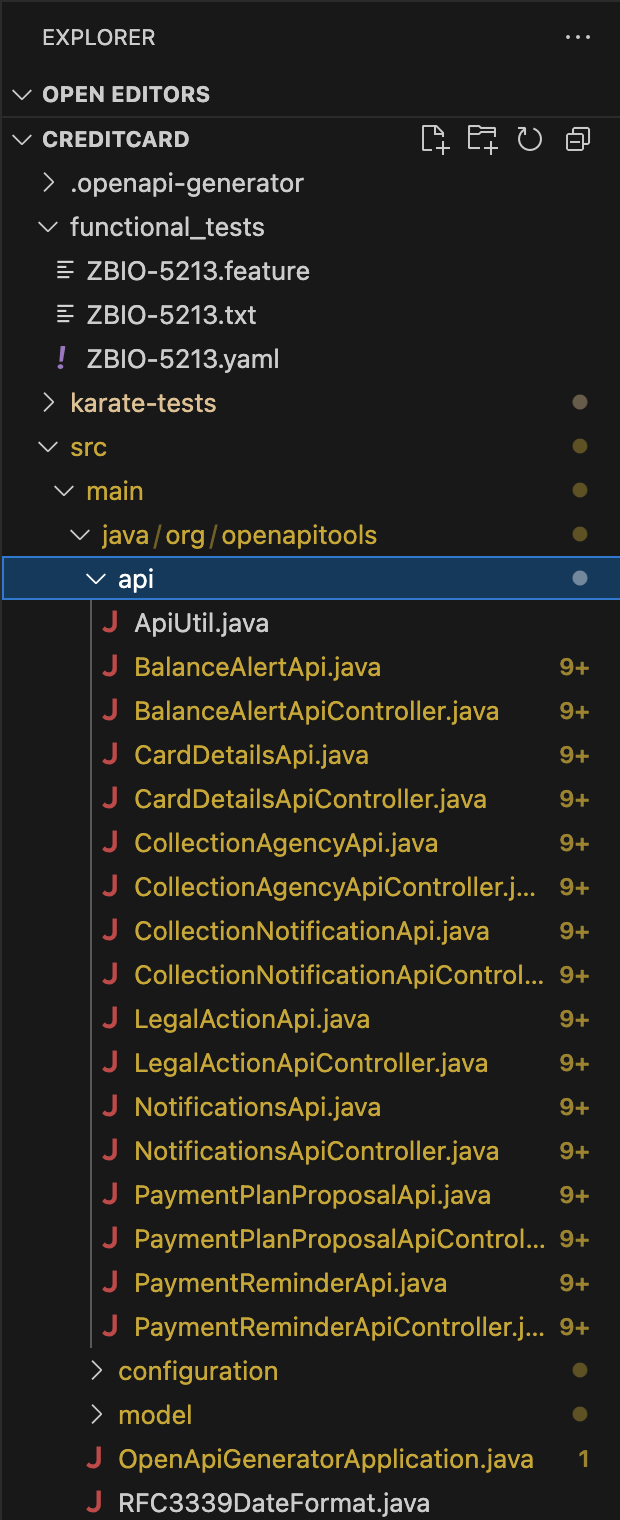The height and width of the screenshot is (1520, 620).
Task: Click the New File icon
Action: [435, 139]
